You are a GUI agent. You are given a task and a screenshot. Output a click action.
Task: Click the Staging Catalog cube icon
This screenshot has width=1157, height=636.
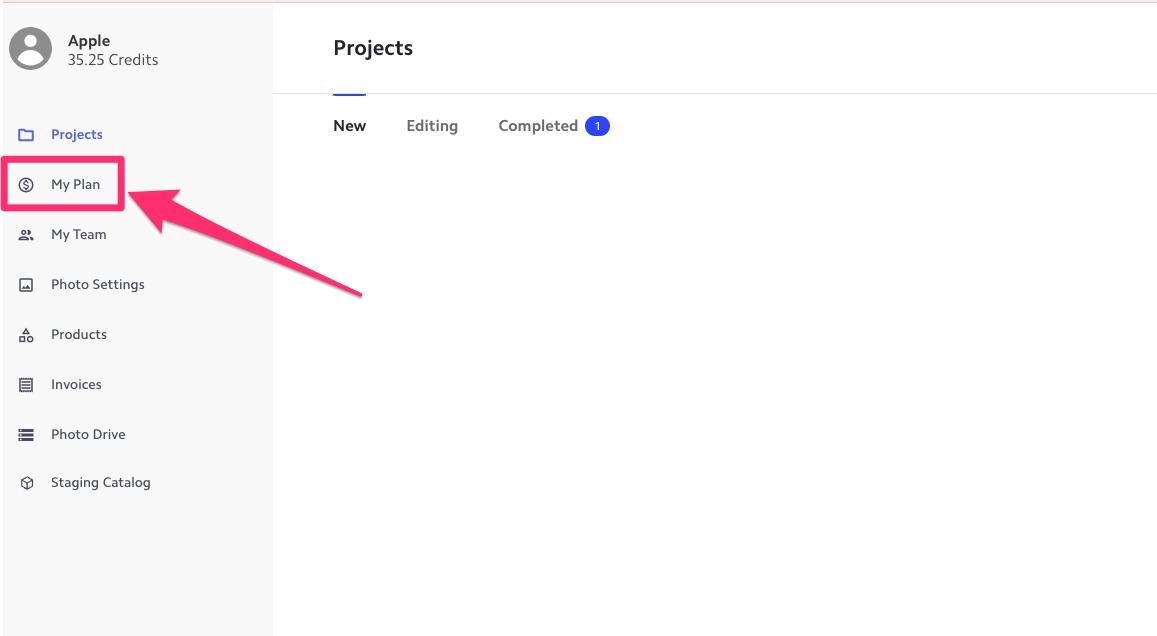pos(27,483)
